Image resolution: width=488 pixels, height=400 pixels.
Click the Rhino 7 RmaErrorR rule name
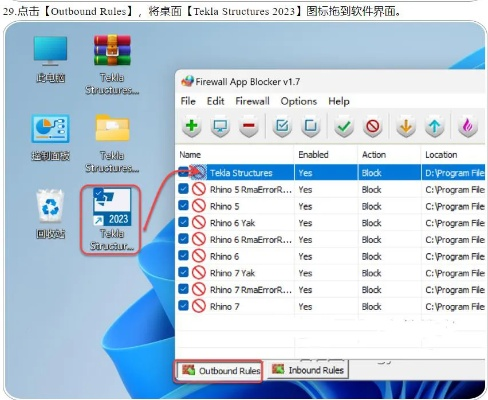(x=251, y=289)
